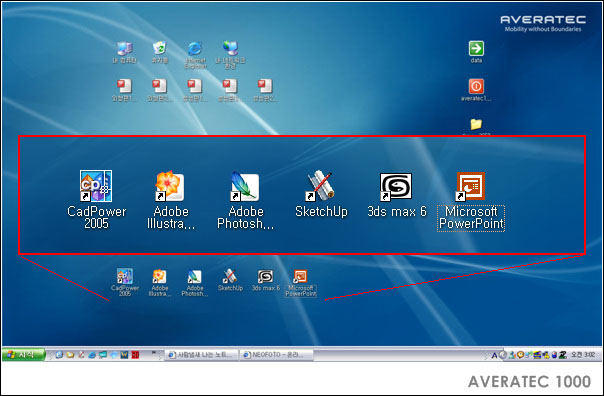Open the red 'averatec1...' desktop icon

click(x=476, y=90)
